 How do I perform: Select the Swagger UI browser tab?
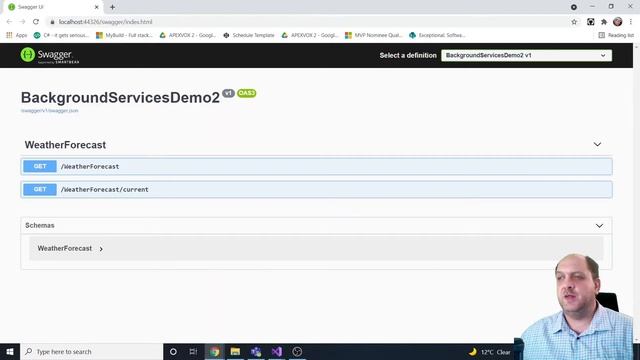(x=54, y=7)
